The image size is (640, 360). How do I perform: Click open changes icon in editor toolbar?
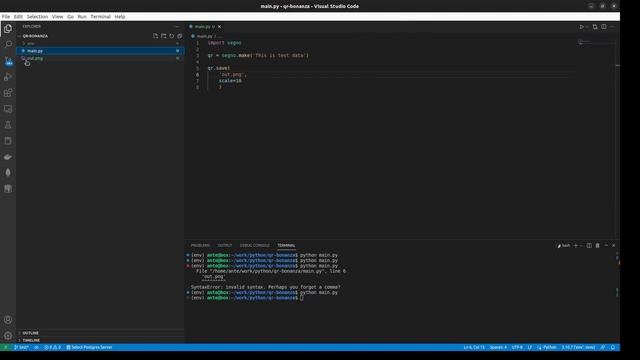(595, 27)
